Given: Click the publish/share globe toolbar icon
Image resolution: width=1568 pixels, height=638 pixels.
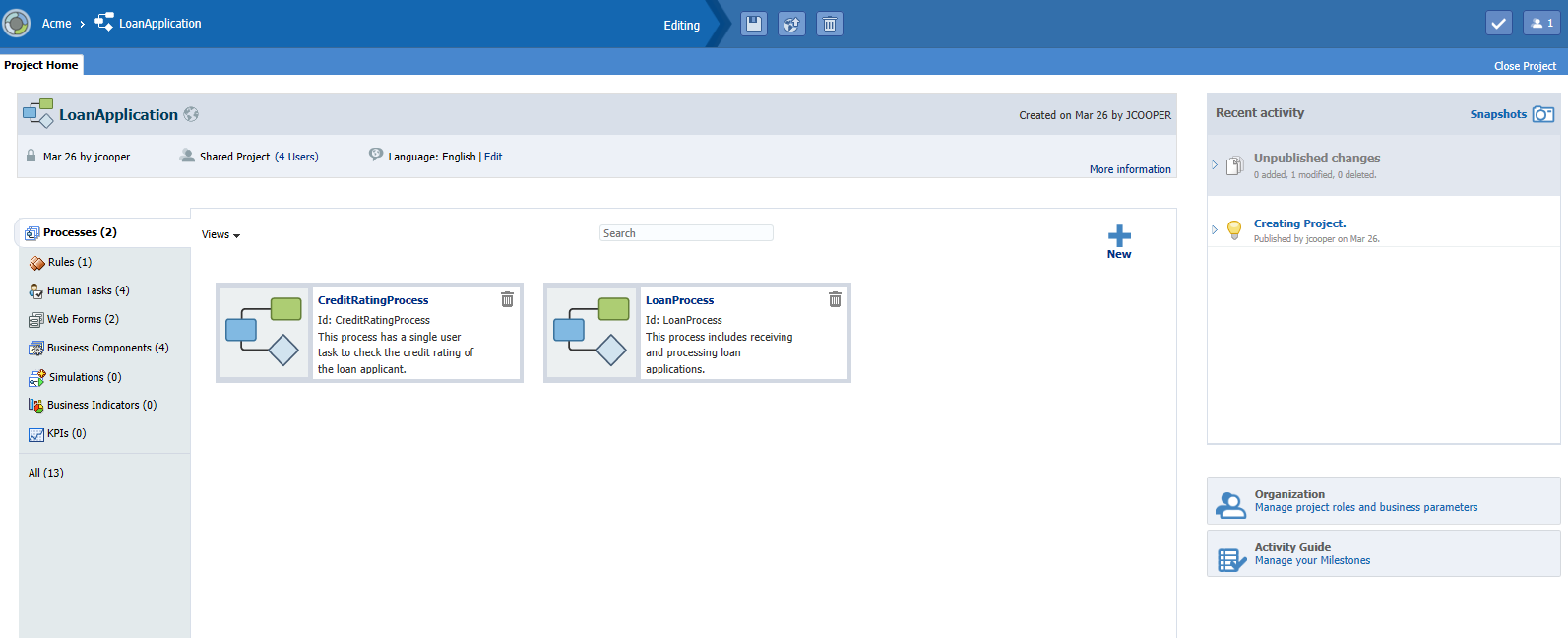Looking at the screenshot, I should click(791, 24).
